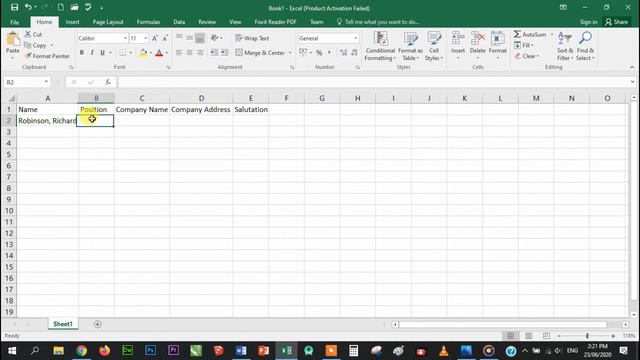Open the File tab
The image size is (640, 360).
[15, 22]
